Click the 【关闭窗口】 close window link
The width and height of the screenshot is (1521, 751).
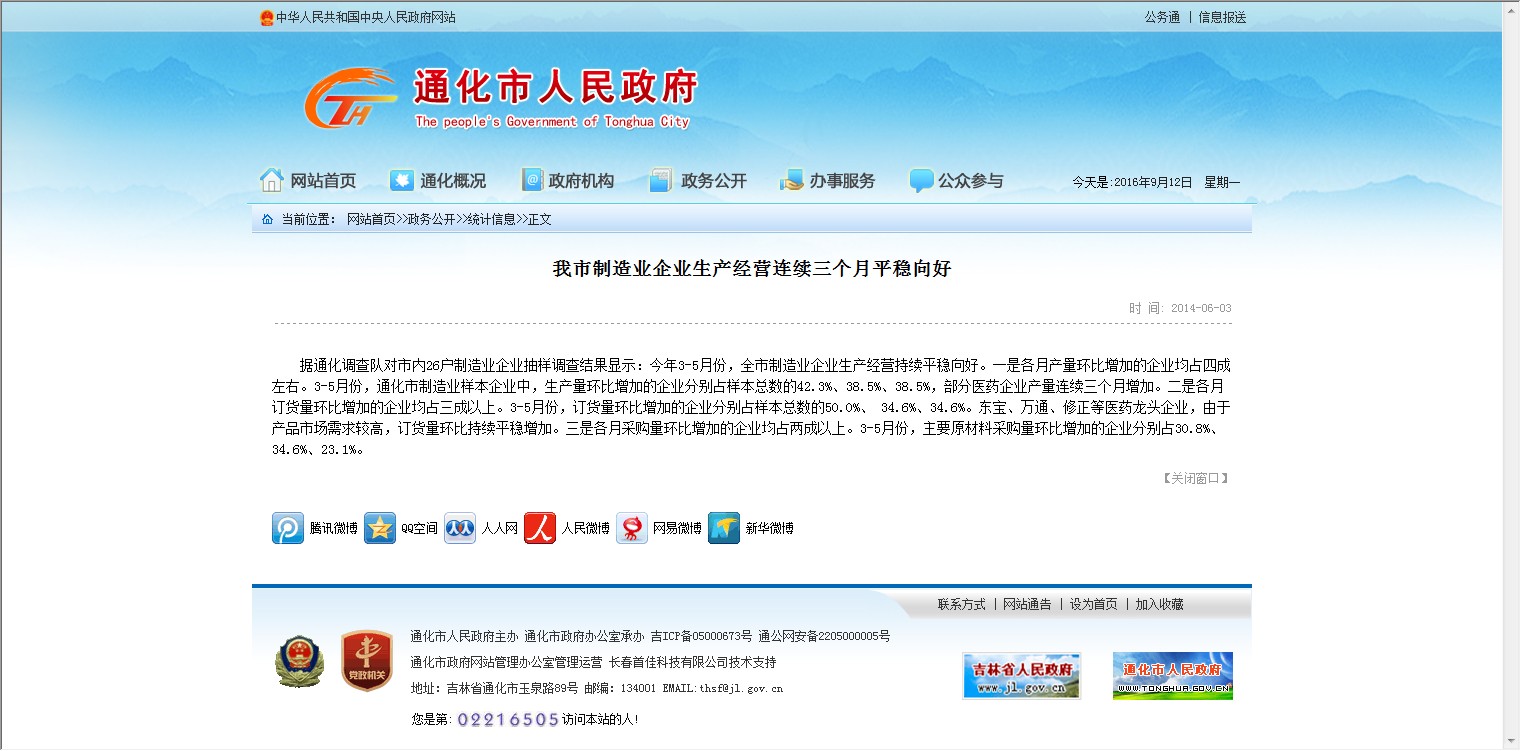(x=1195, y=478)
